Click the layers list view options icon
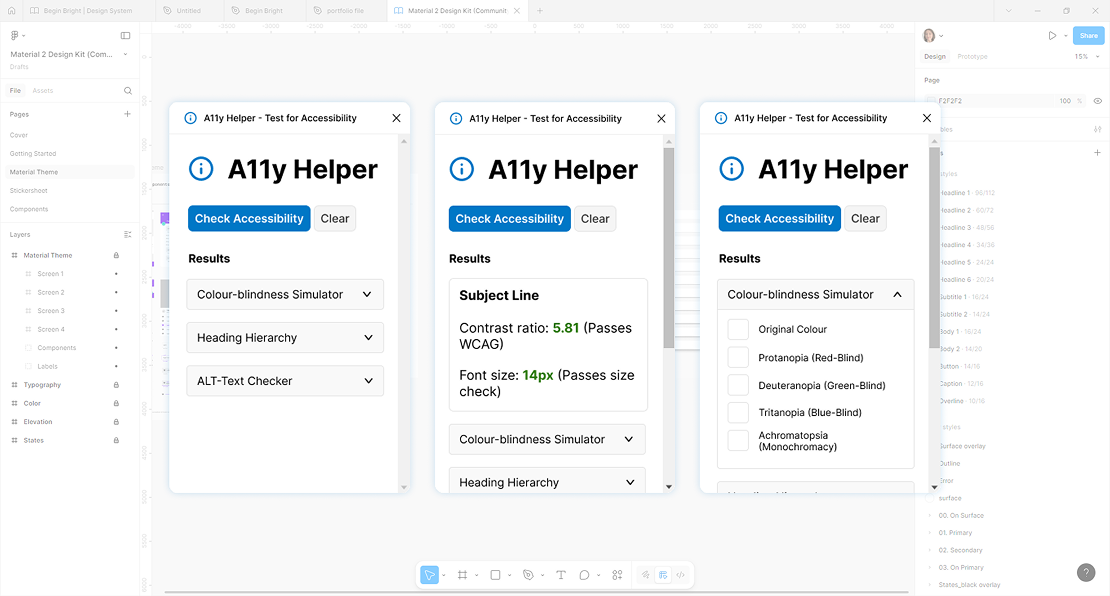 click(x=127, y=234)
